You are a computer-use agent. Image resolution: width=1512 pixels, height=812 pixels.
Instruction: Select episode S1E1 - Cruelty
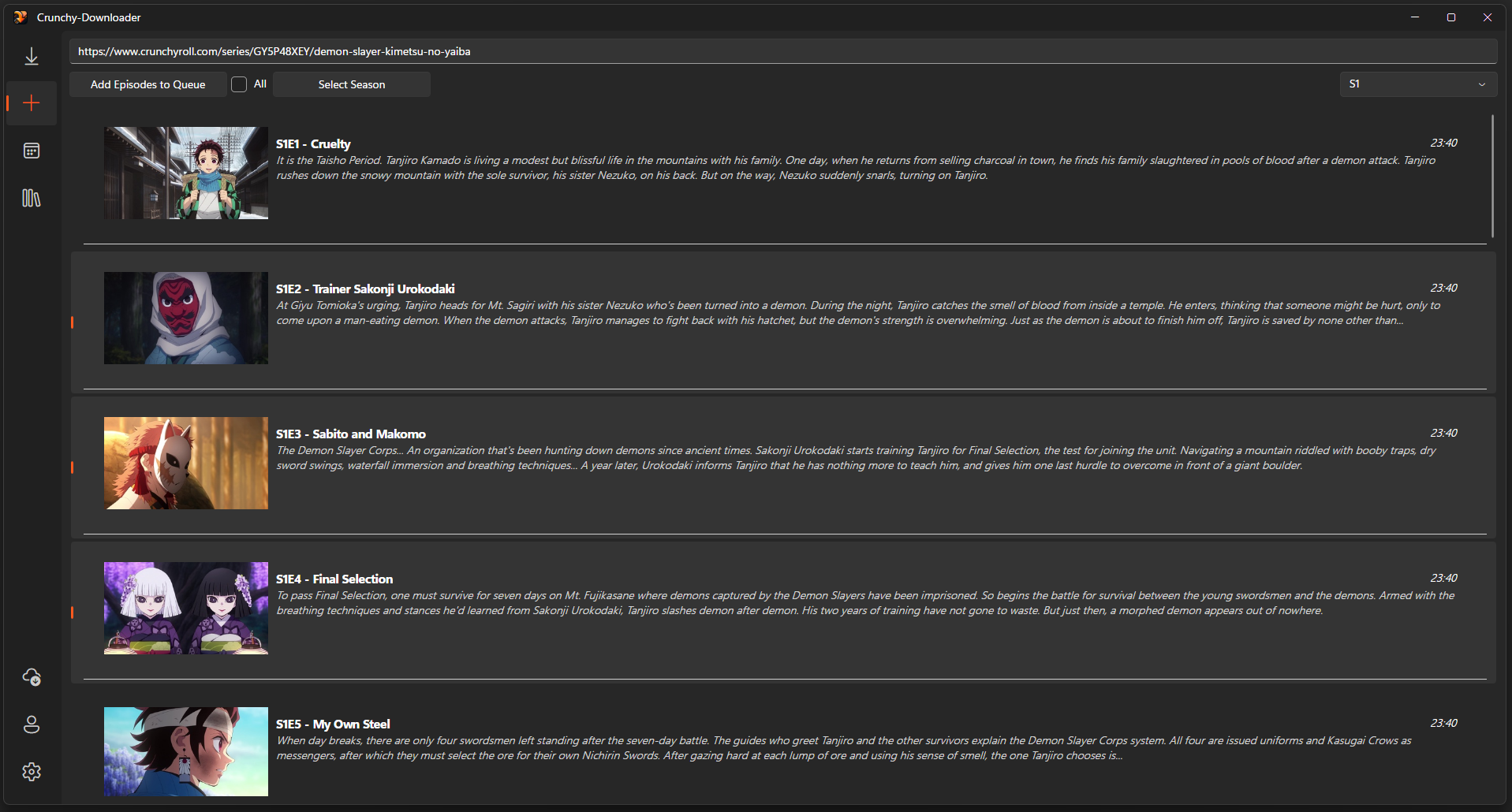[313, 143]
